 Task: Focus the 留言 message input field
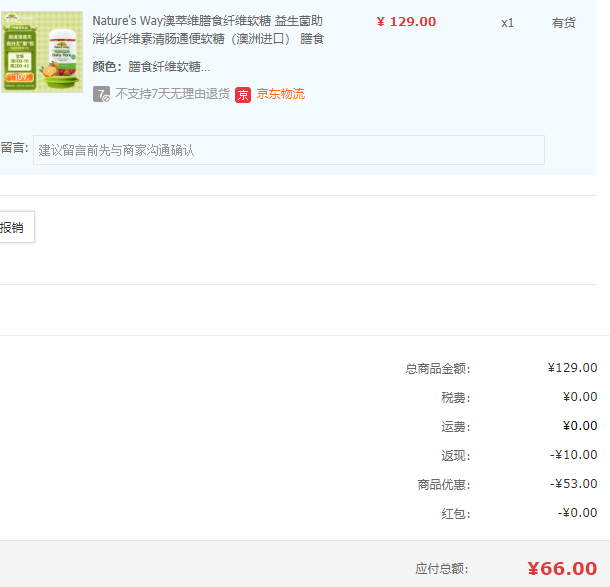coord(288,150)
